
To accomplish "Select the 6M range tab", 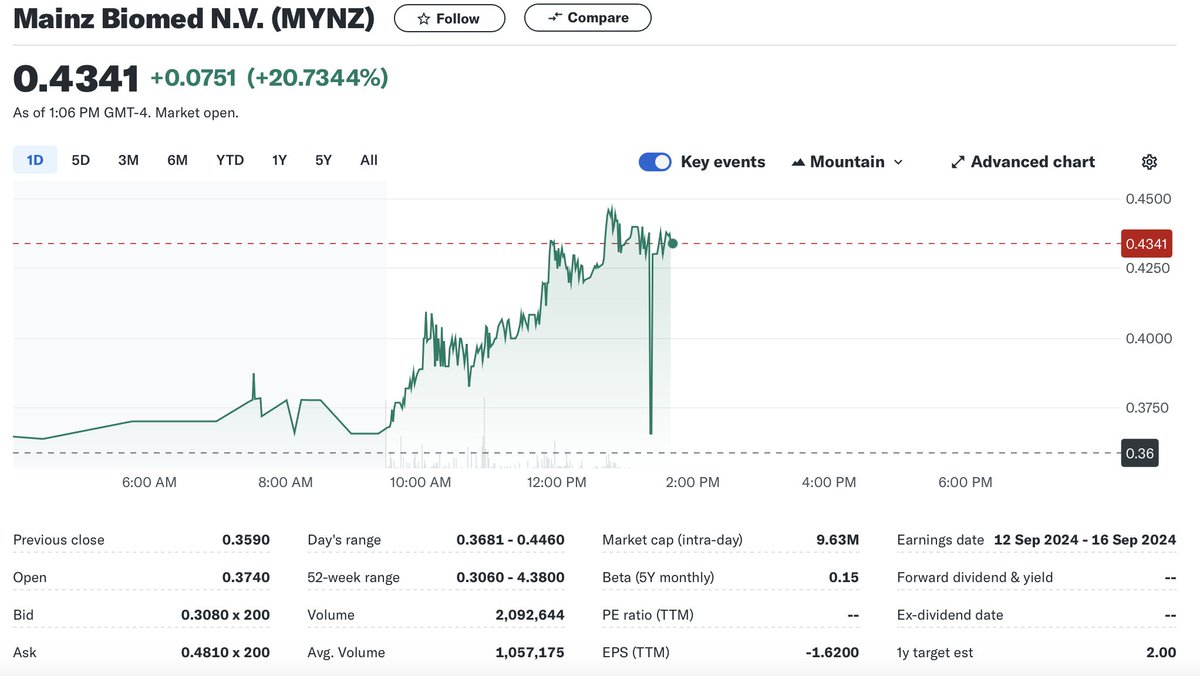I will (177, 160).
